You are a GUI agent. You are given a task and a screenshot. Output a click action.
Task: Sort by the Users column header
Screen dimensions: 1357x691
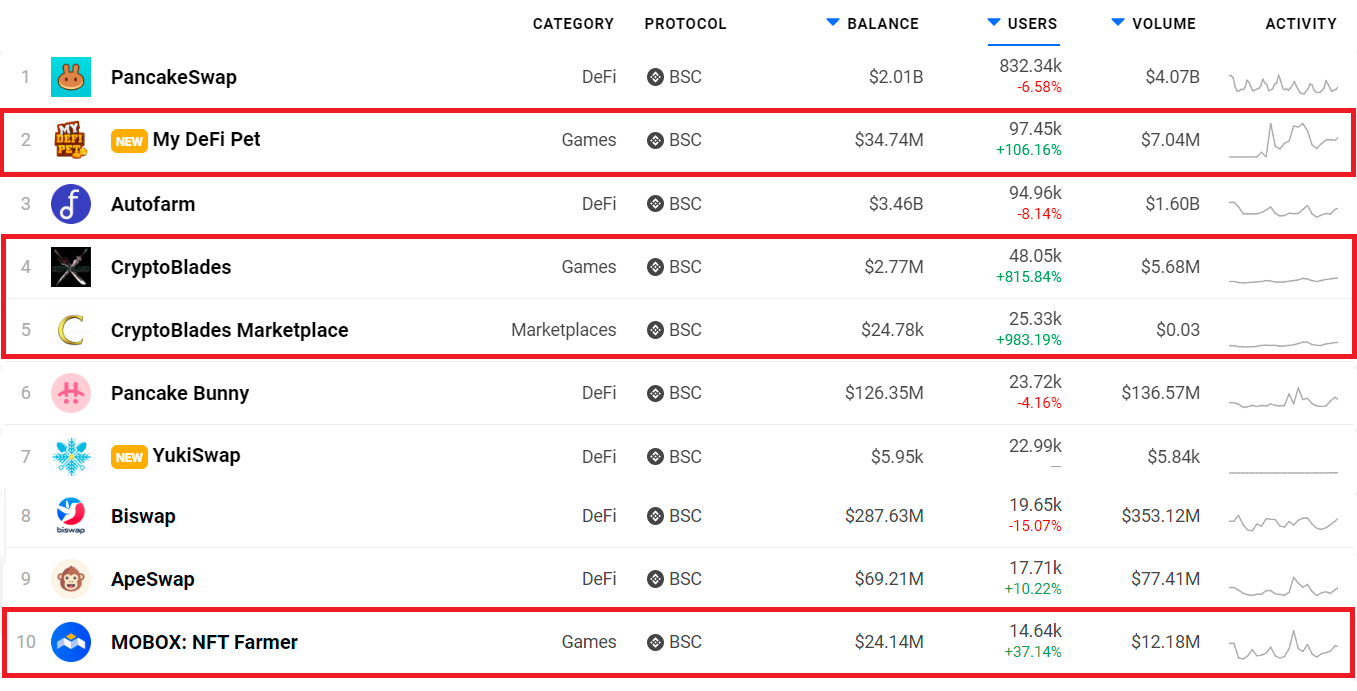point(1032,23)
